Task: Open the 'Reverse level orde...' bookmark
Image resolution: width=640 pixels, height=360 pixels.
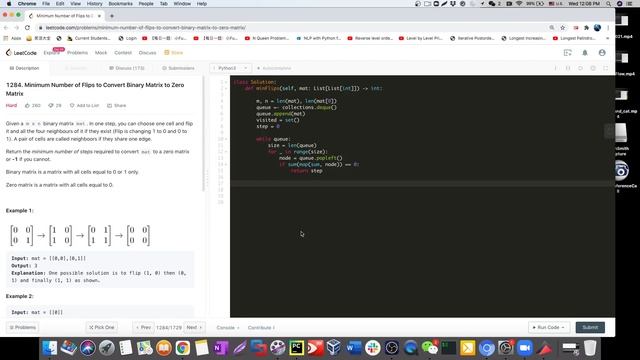Action: pos(370,38)
